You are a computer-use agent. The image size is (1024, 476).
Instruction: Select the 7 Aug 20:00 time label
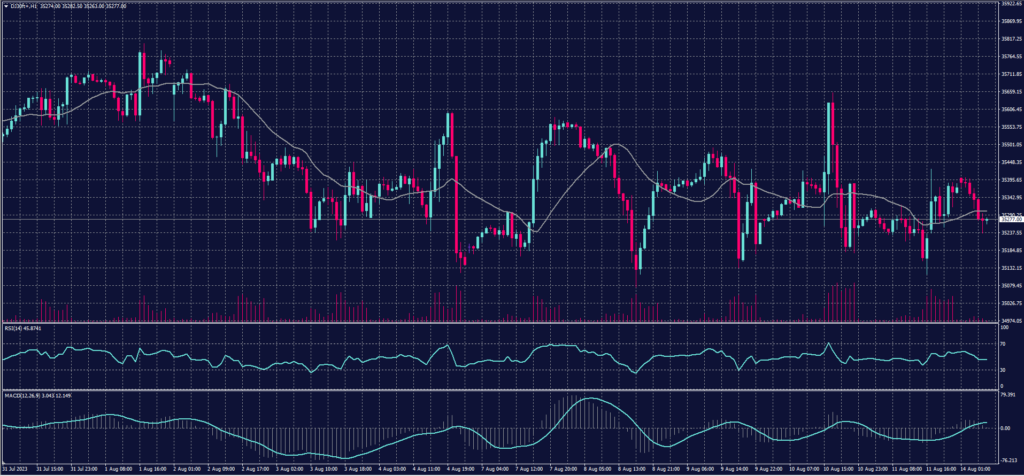564,467
